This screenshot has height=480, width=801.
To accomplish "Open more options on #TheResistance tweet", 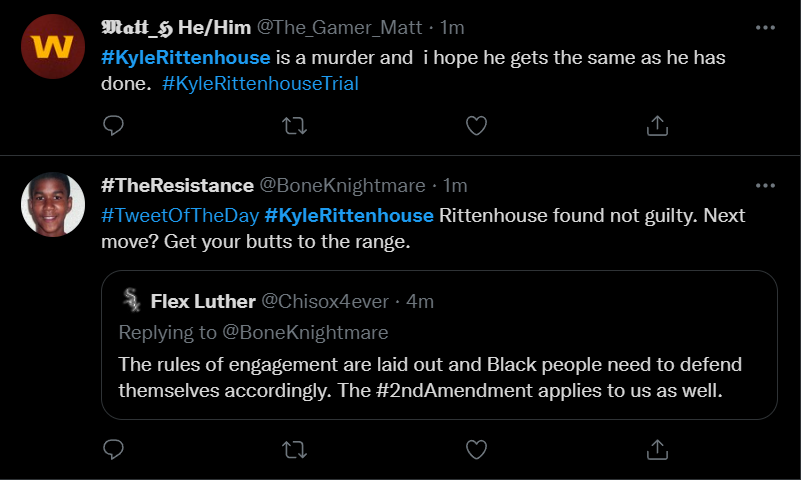I will coord(765,186).
